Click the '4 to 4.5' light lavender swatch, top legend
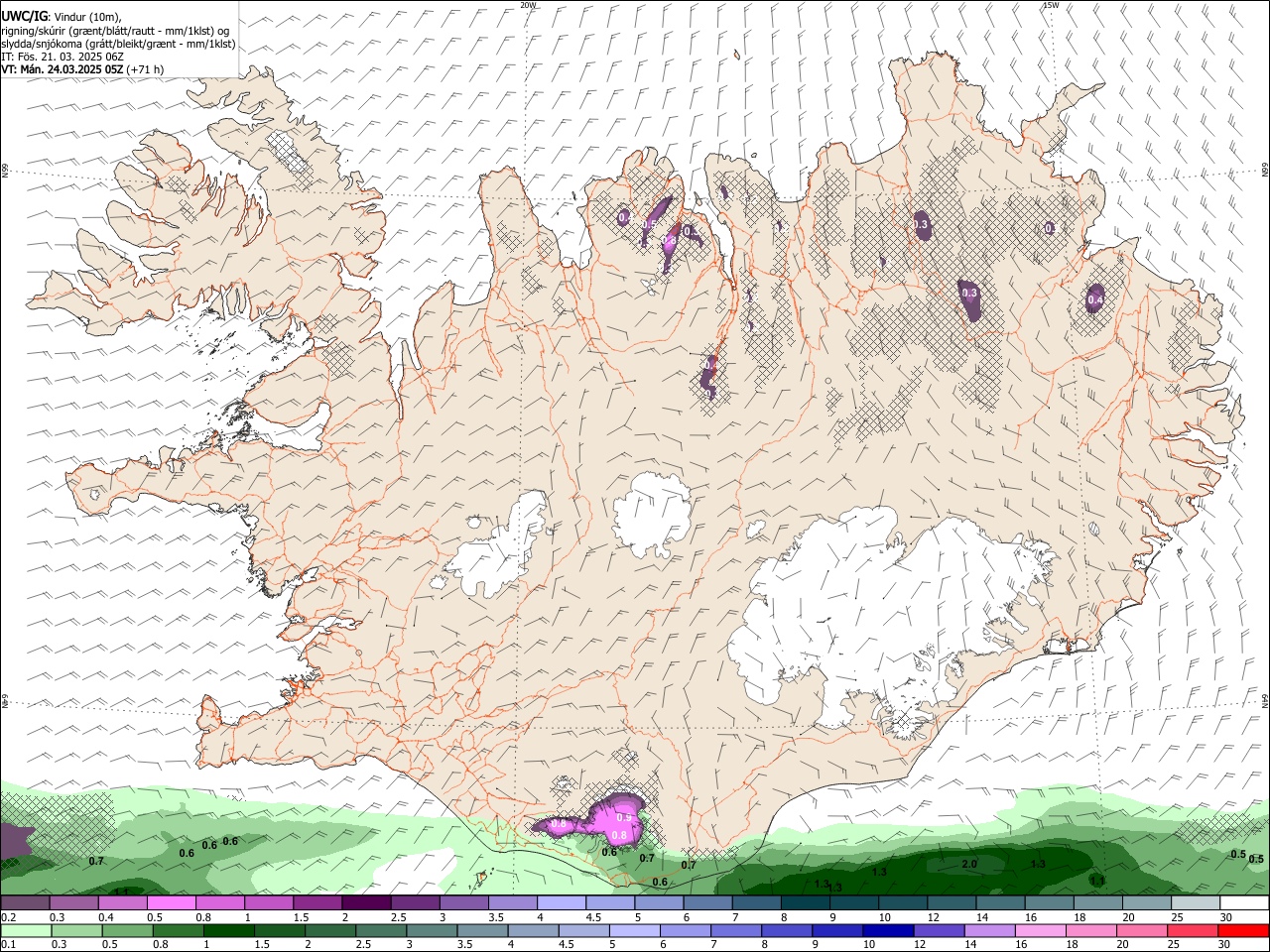 pyautogui.click(x=562, y=903)
